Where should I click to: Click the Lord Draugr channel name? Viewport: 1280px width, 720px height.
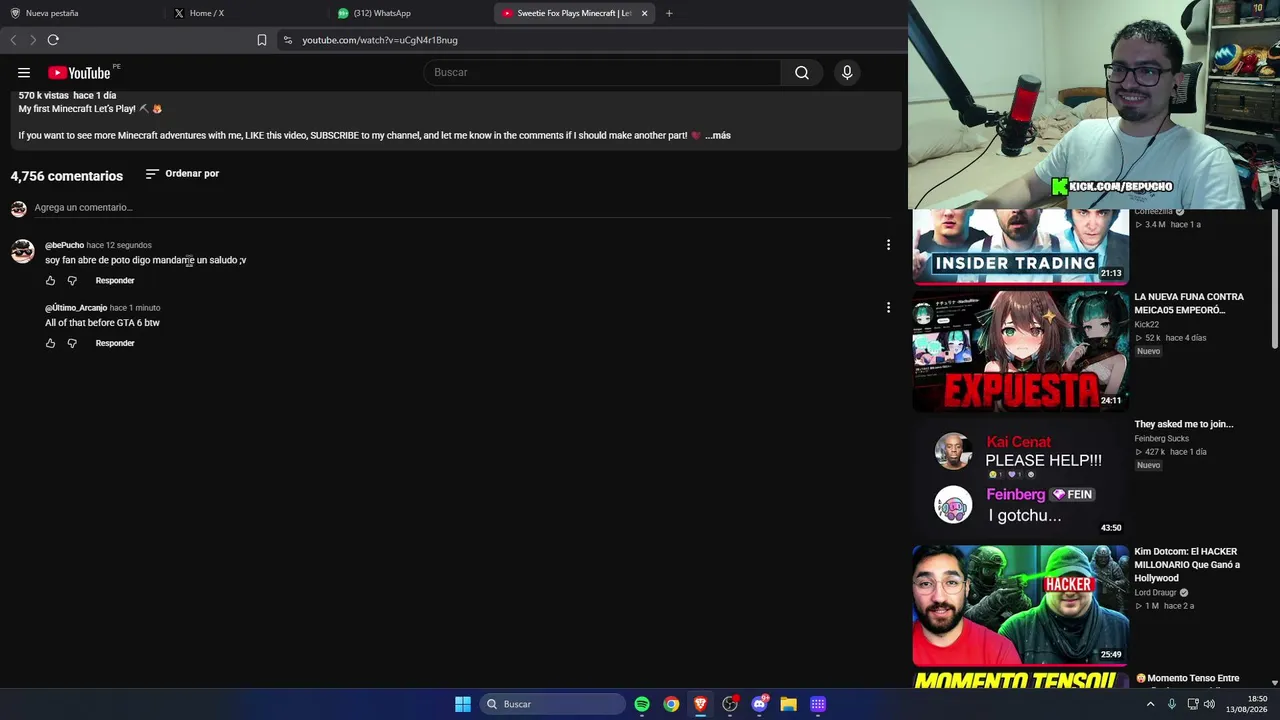pos(1156,593)
